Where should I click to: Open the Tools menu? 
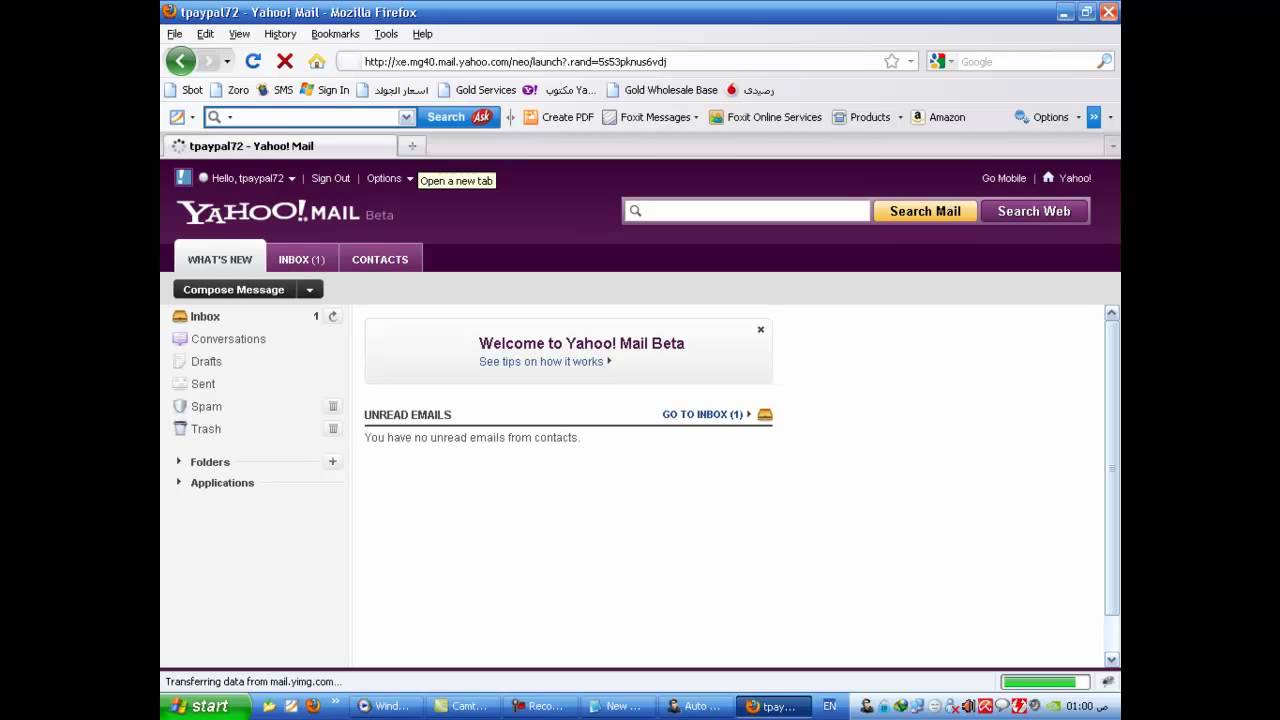pos(386,34)
